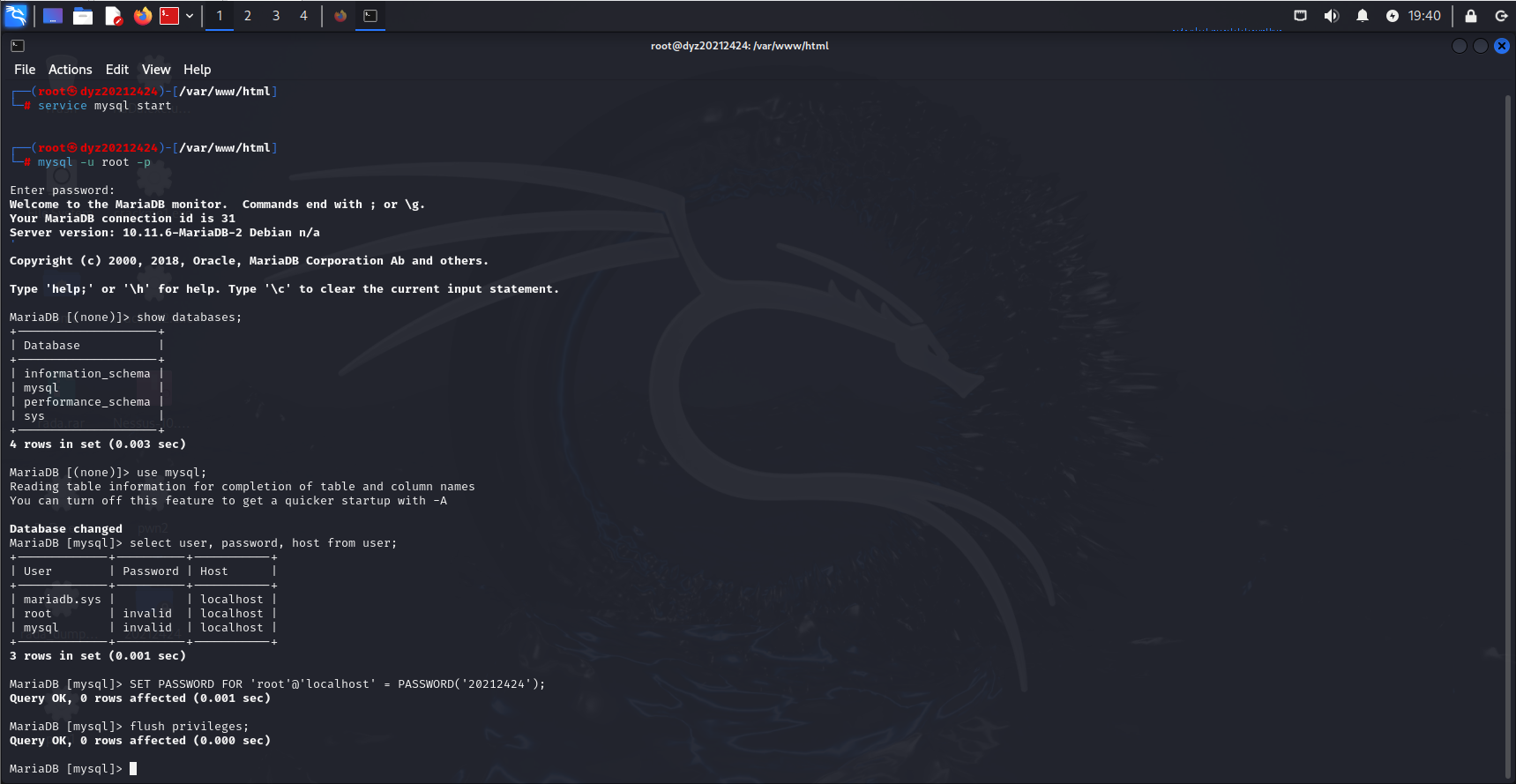Switch to workspace 3
This screenshot has height=784, width=1516.
pos(276,16)
